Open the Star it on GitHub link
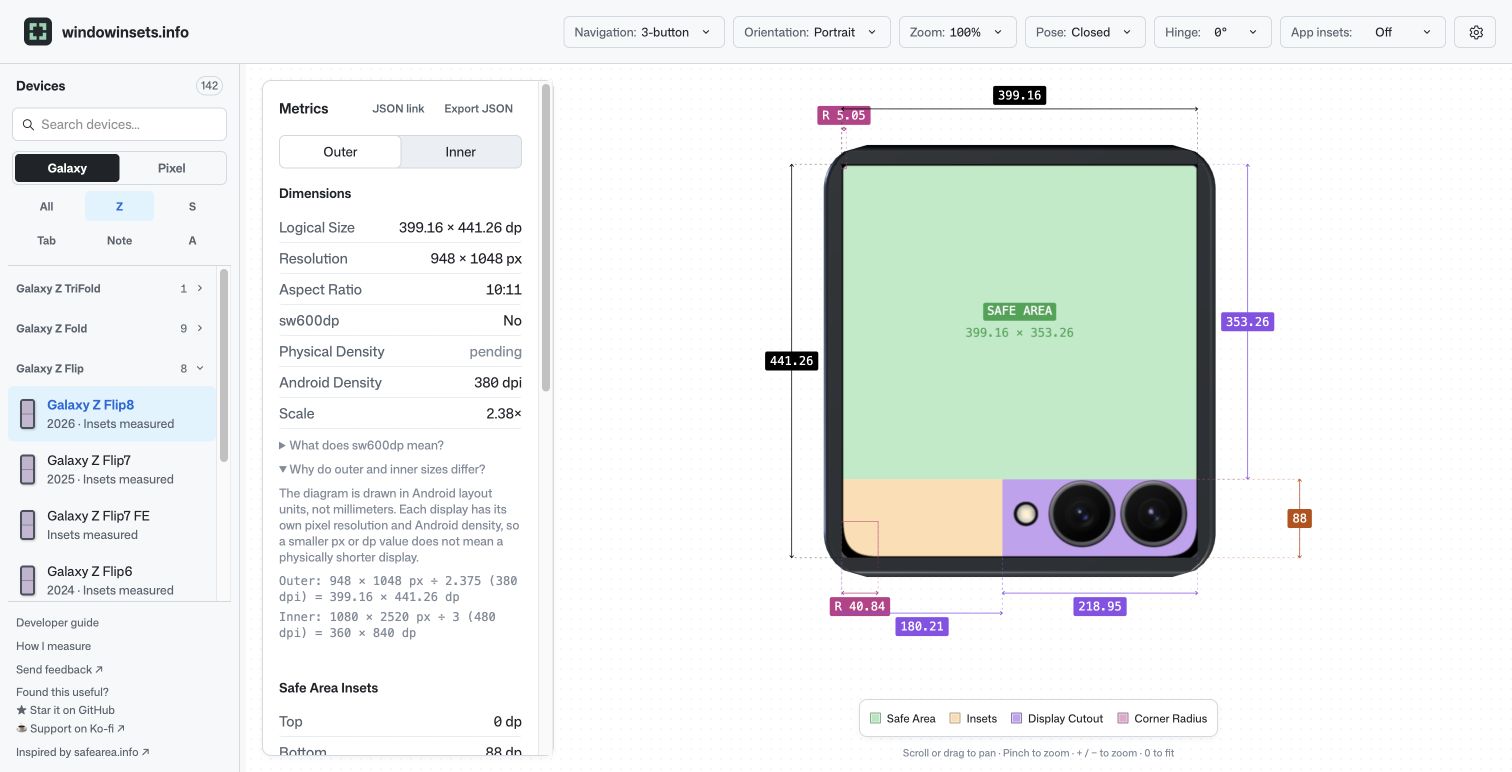This screenshot has height=772, width=1512. pos(65,710)
